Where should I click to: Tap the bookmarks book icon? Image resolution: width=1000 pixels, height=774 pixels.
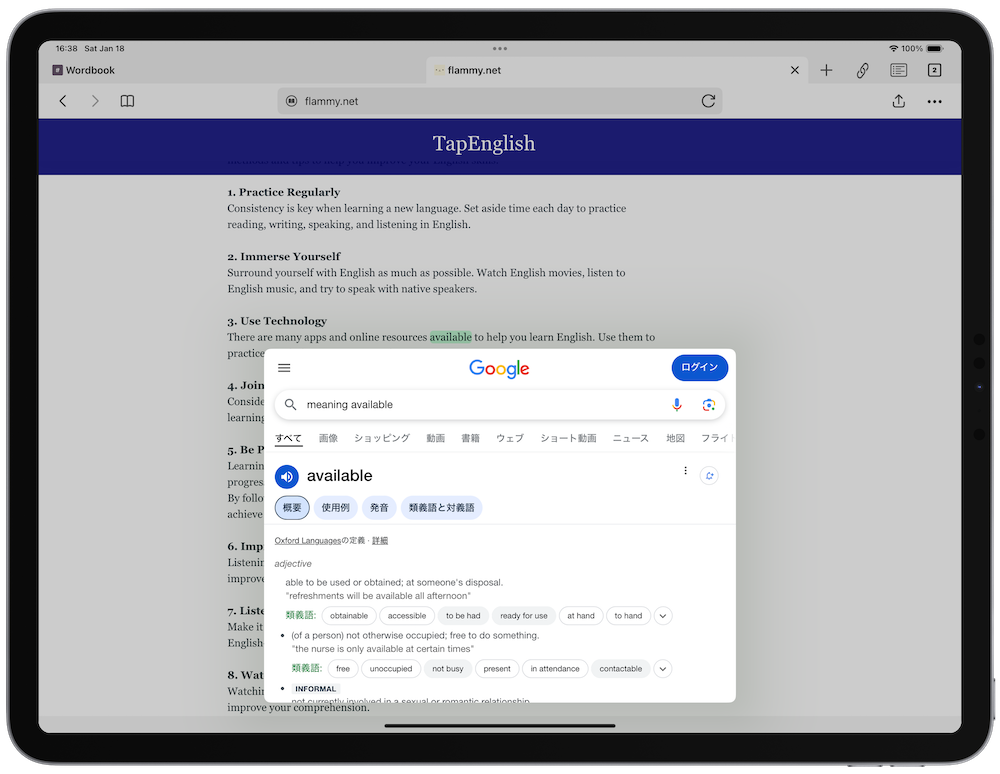tap(127, 101)
